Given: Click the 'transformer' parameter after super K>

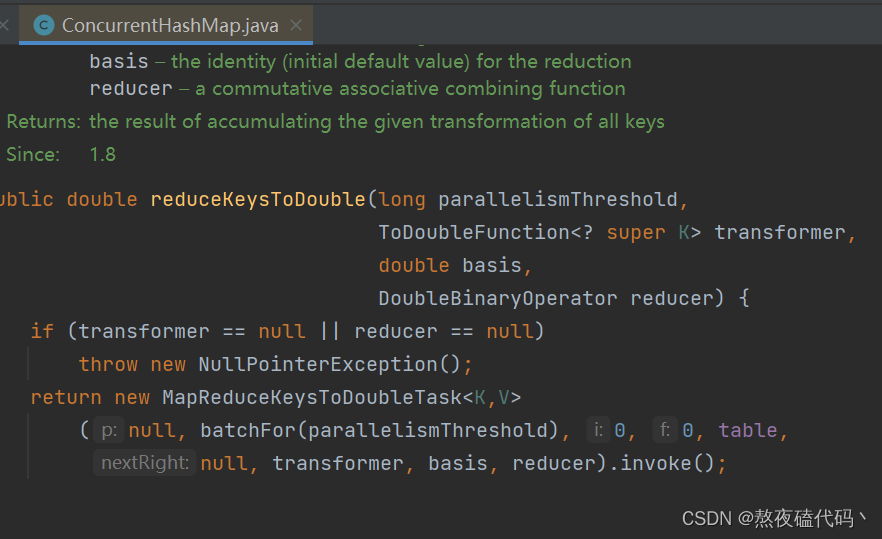Looking at the screenshot, I should (780, 232).
